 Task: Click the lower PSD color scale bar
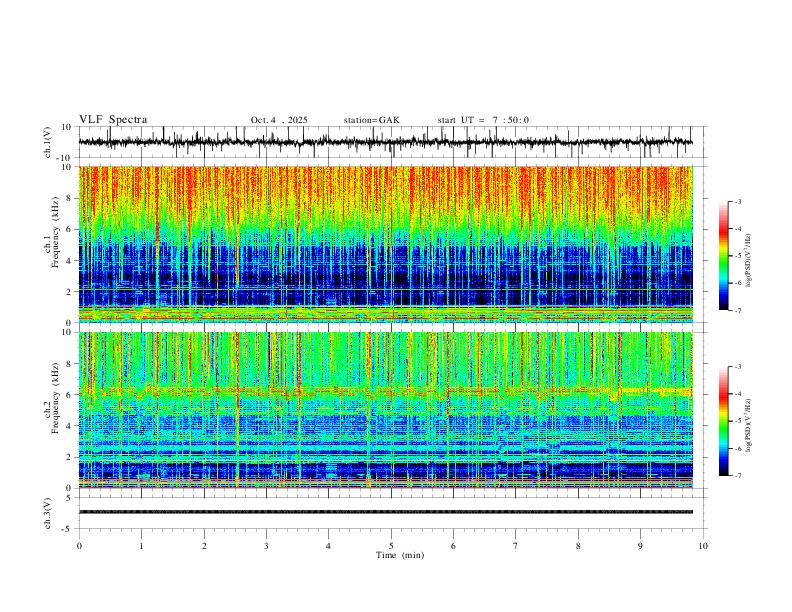pyautogui.click(x=723, y=421)
